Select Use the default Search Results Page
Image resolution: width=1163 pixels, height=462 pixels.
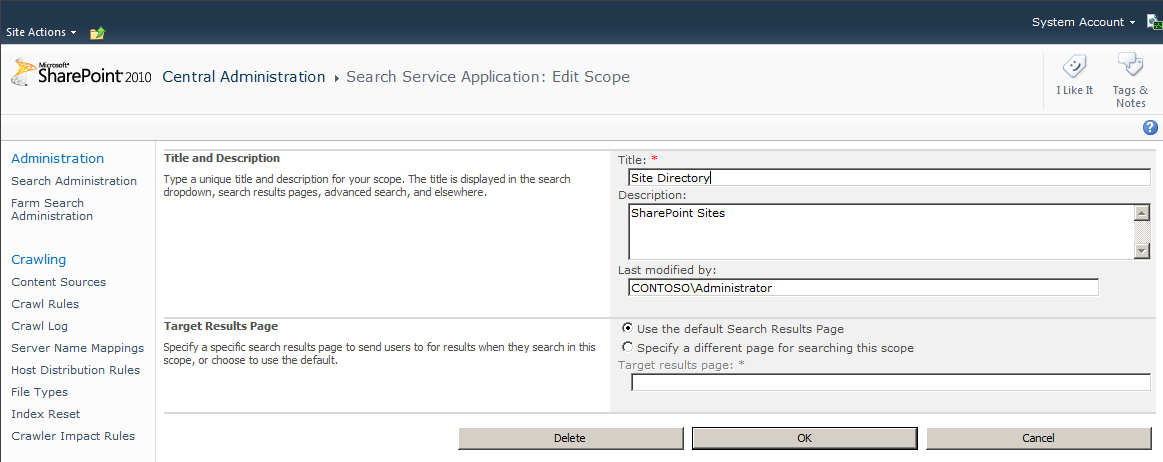[628, 328]
